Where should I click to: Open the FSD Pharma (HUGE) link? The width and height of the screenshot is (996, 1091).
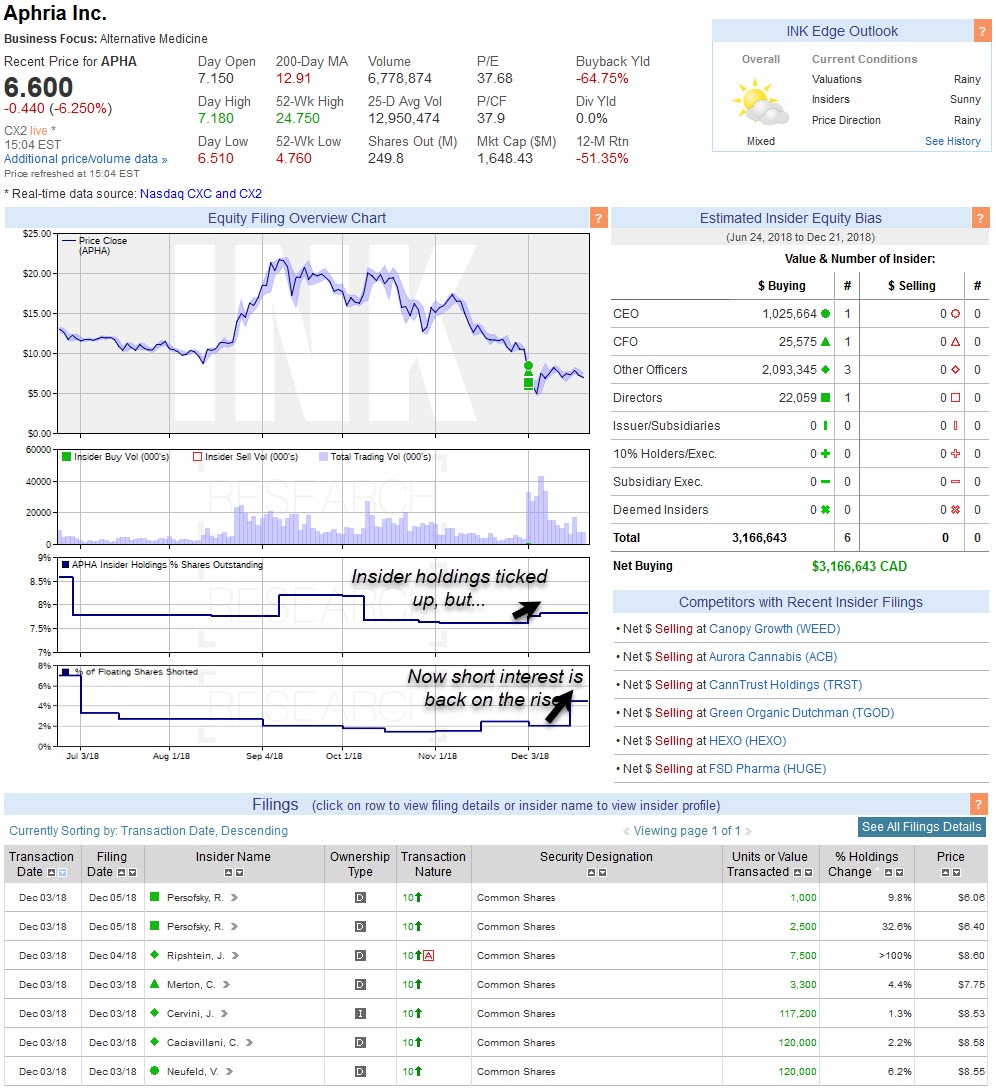[768, 769]
